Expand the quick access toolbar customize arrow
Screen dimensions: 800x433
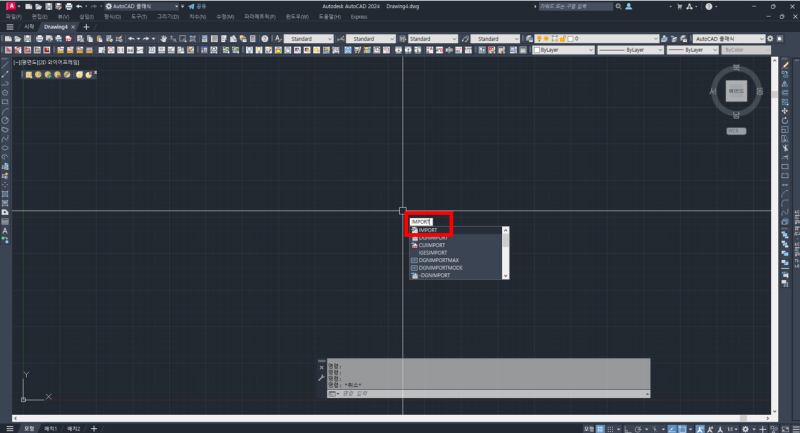[183, 7]
